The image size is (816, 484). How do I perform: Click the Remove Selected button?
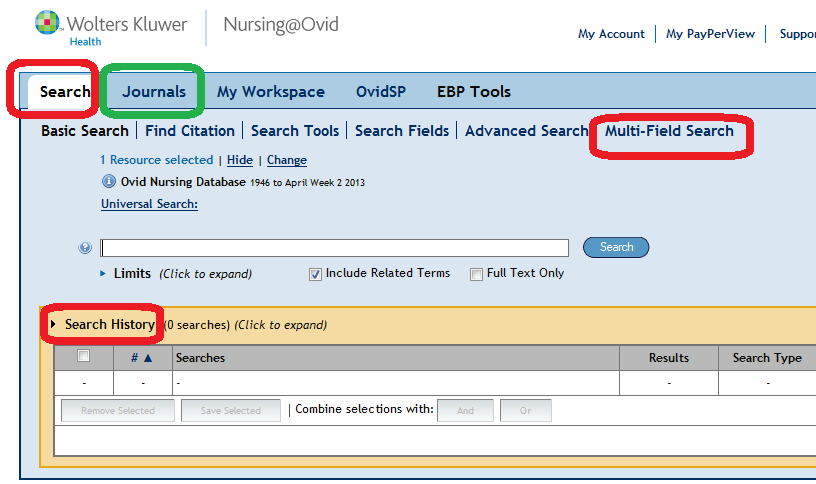click(x=118, y=411)
